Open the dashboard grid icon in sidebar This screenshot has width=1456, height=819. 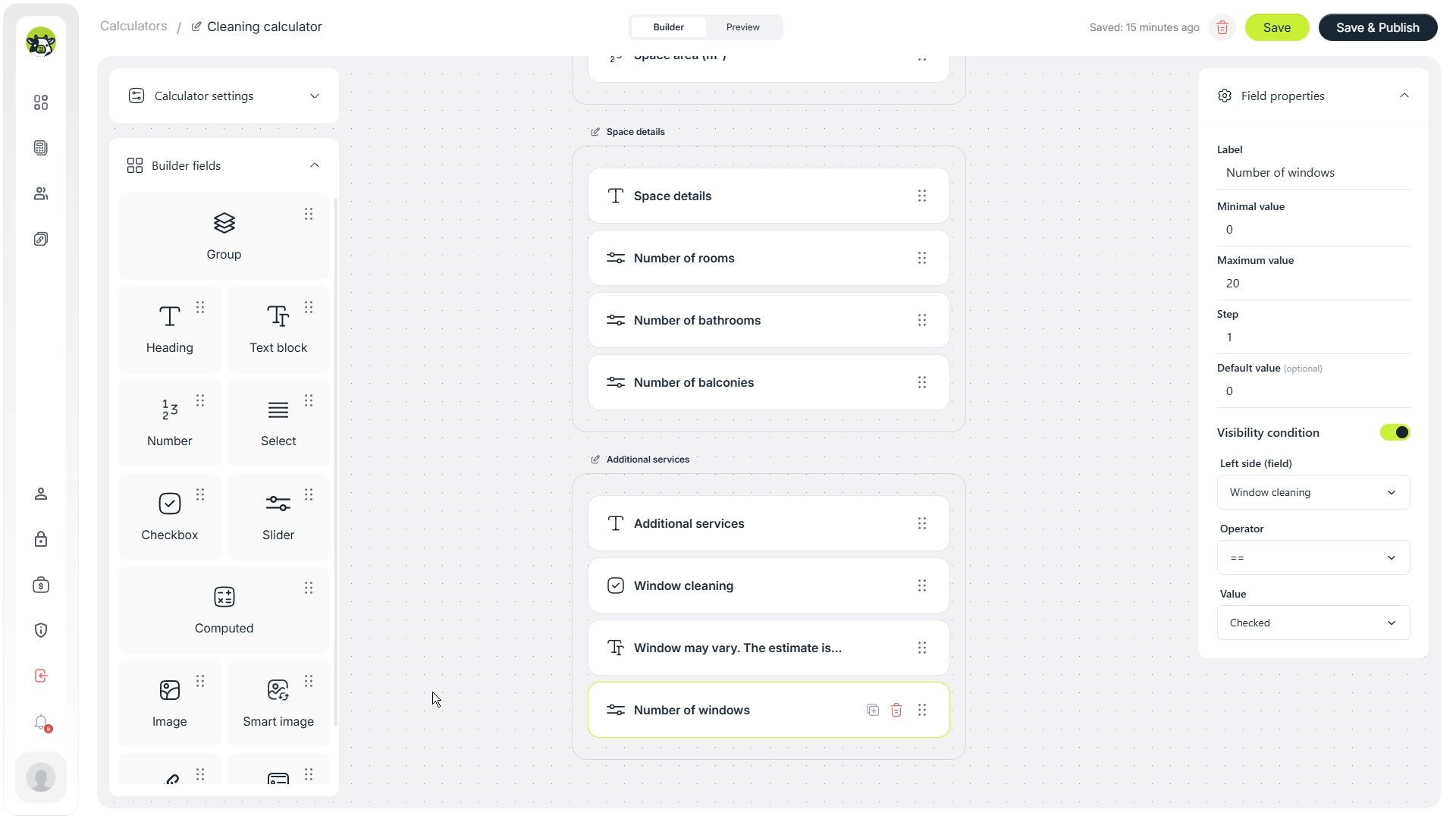pos(41,102)
